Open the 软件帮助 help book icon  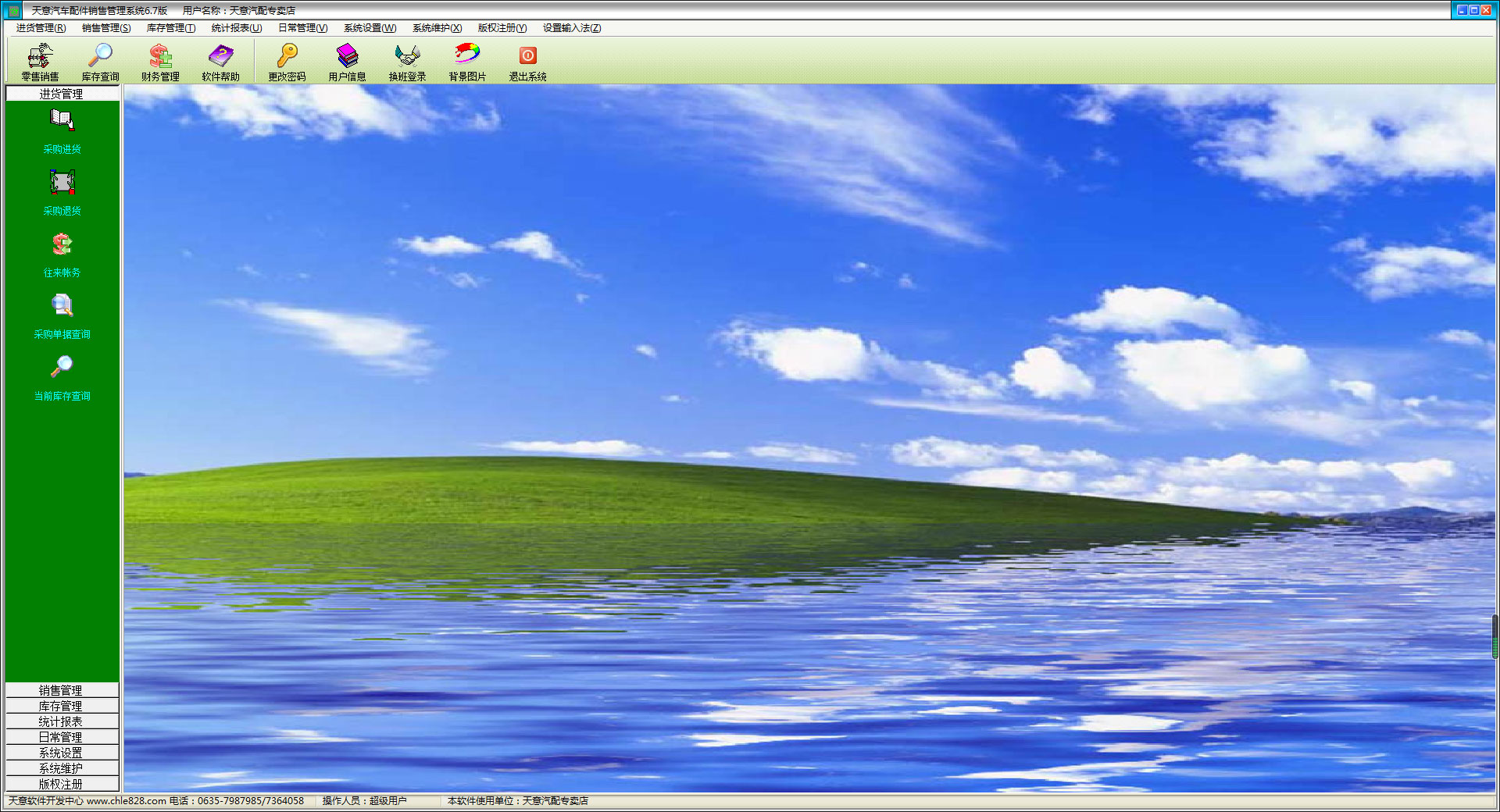pyautogui.click(x=220, y=62)
